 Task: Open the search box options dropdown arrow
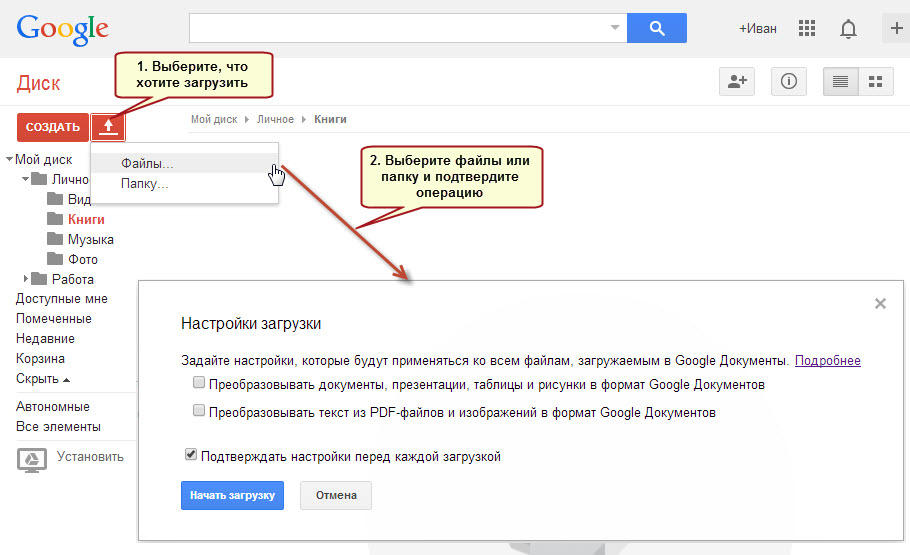pyautogui.click(x=615, y=28)
